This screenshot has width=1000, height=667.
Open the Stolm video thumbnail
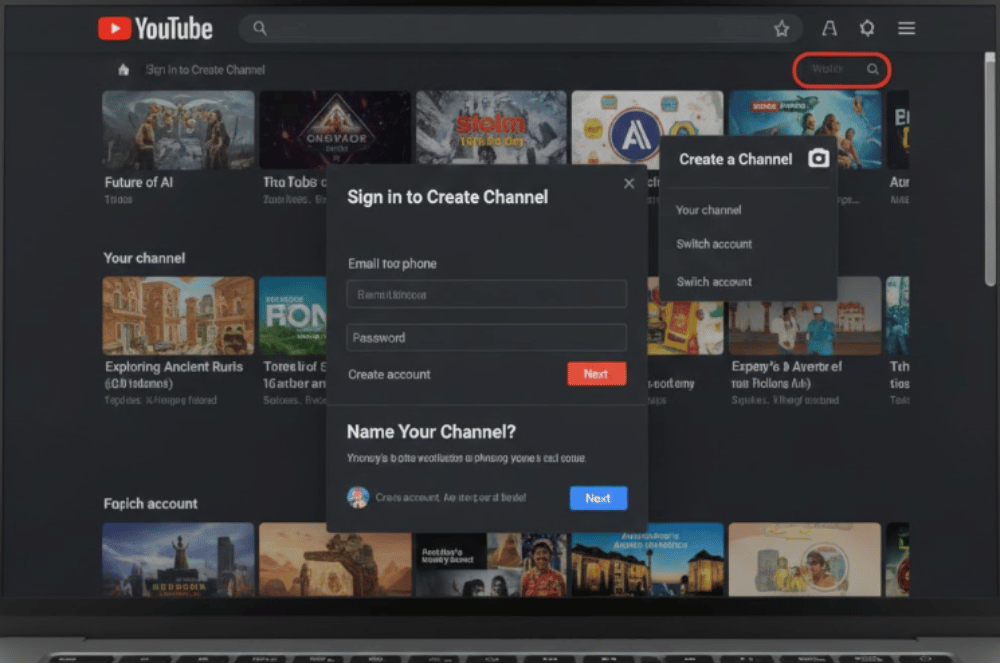491,128
